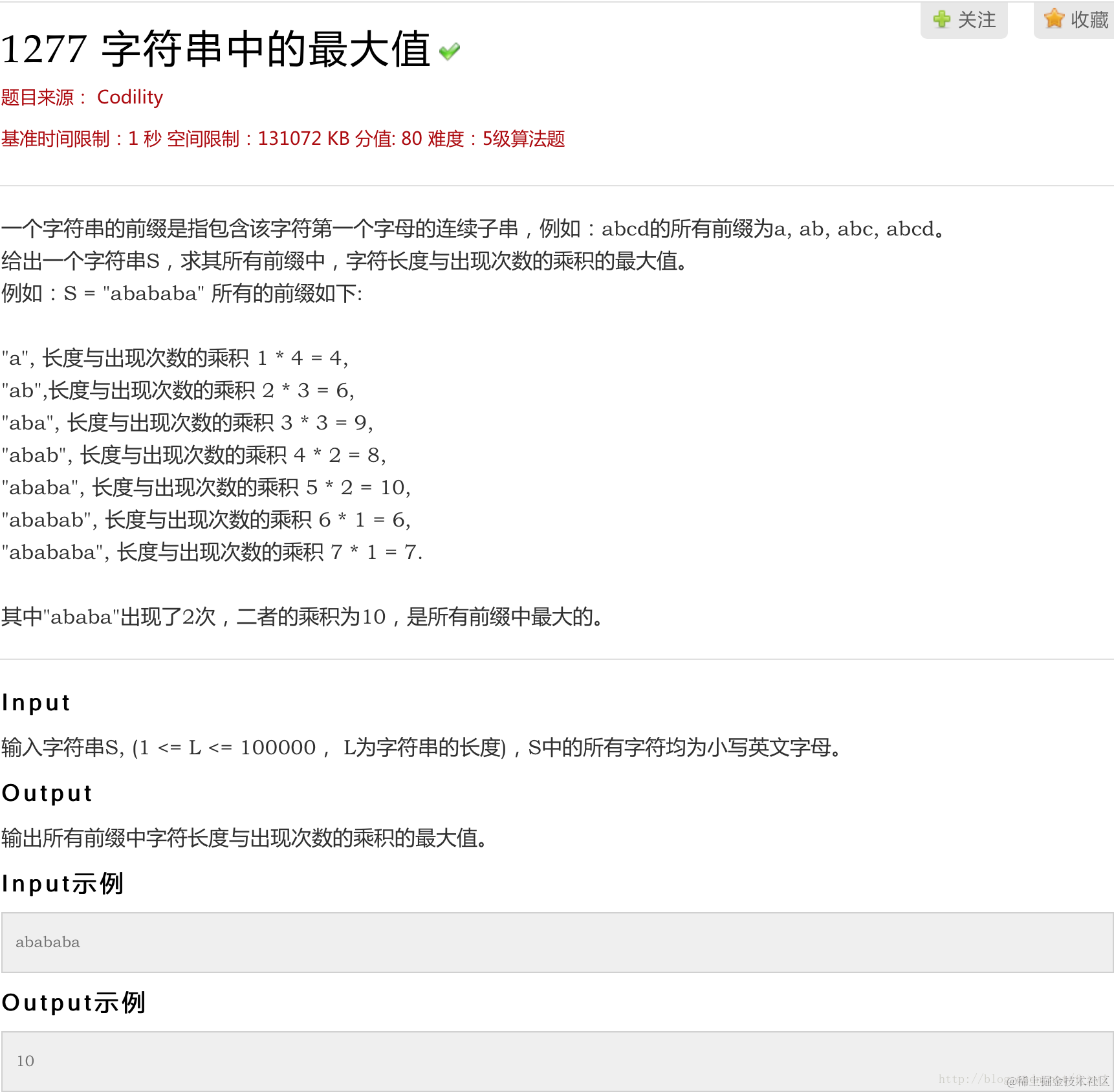Click the Input示例 heading
Viewport: 1114px width, 1092px height.
click(x=63, y=884)
